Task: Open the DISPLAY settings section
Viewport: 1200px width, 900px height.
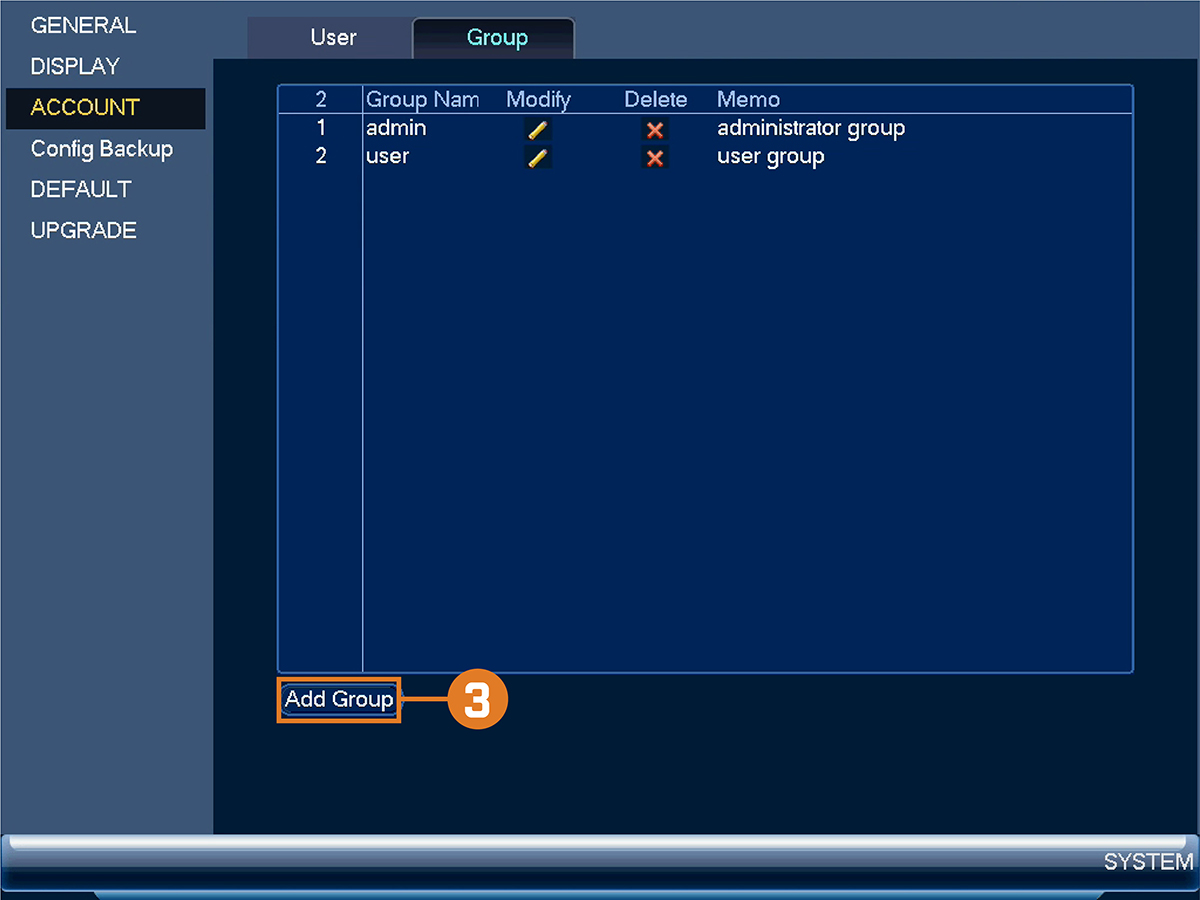Action: (75, 67)
